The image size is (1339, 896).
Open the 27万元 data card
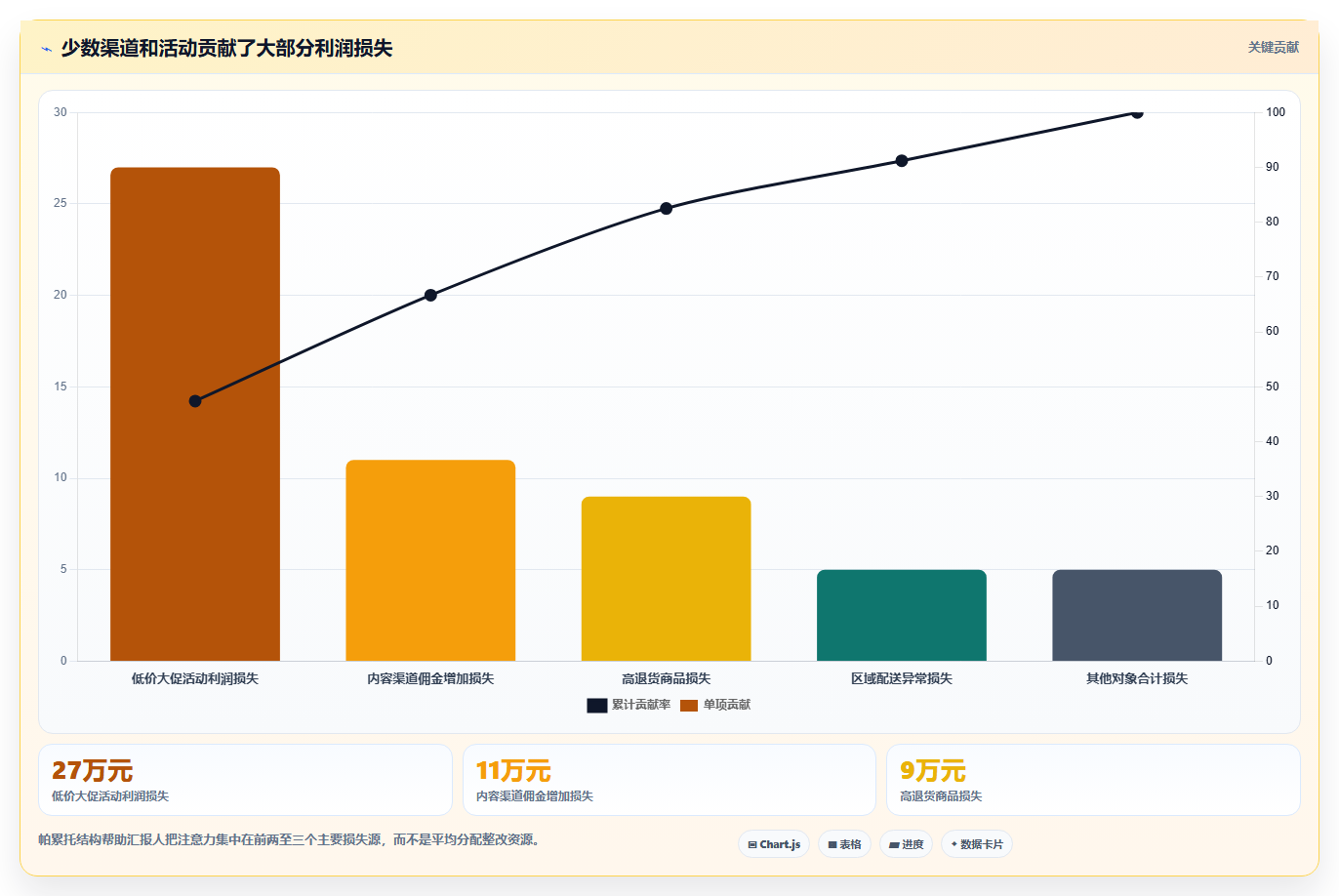245,780
